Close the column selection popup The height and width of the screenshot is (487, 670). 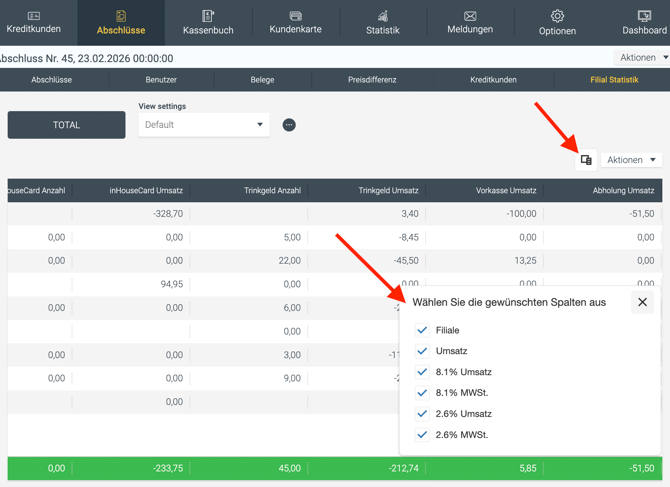coord(642,302)
